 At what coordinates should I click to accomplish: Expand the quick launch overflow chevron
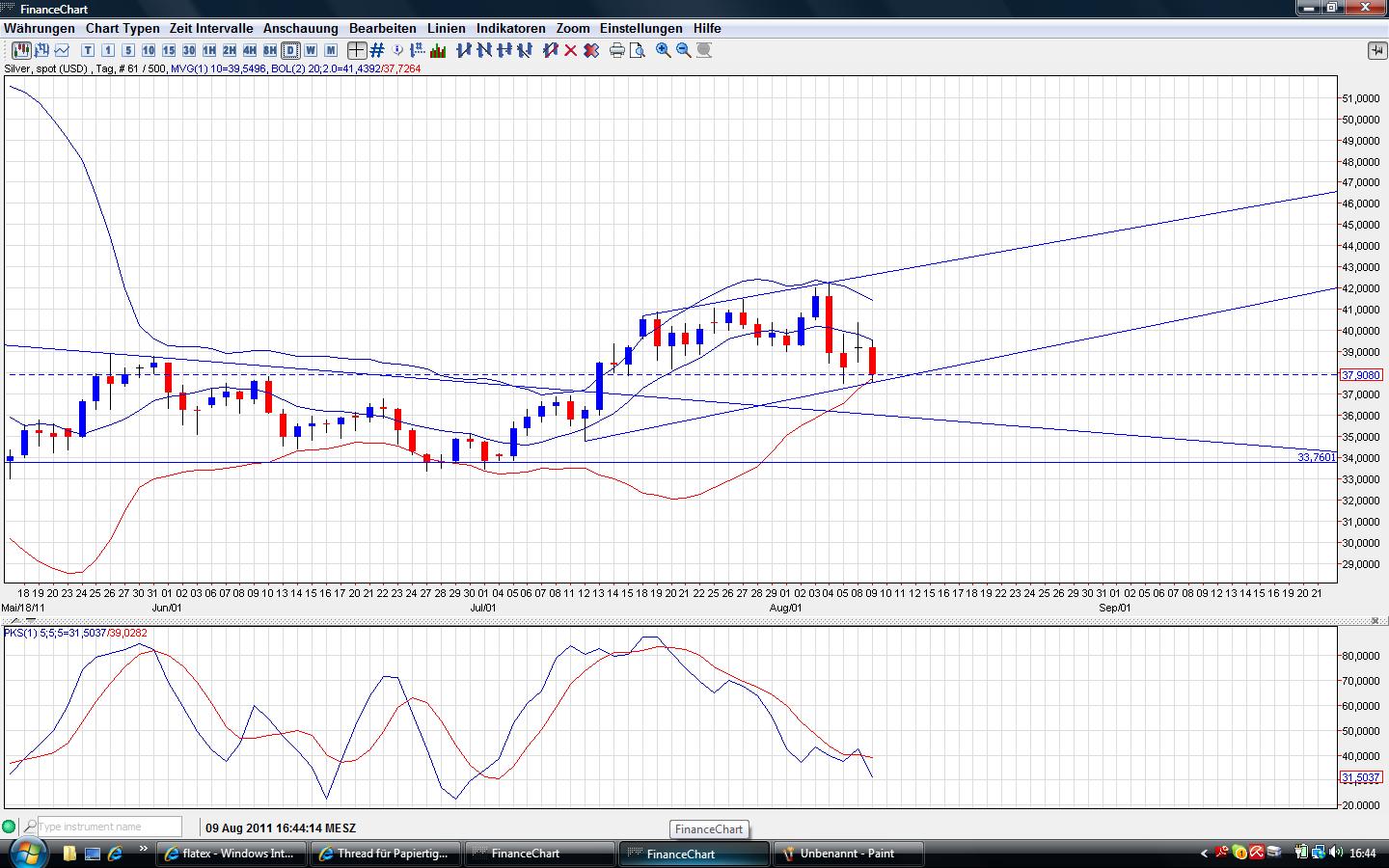pos(145,850)
